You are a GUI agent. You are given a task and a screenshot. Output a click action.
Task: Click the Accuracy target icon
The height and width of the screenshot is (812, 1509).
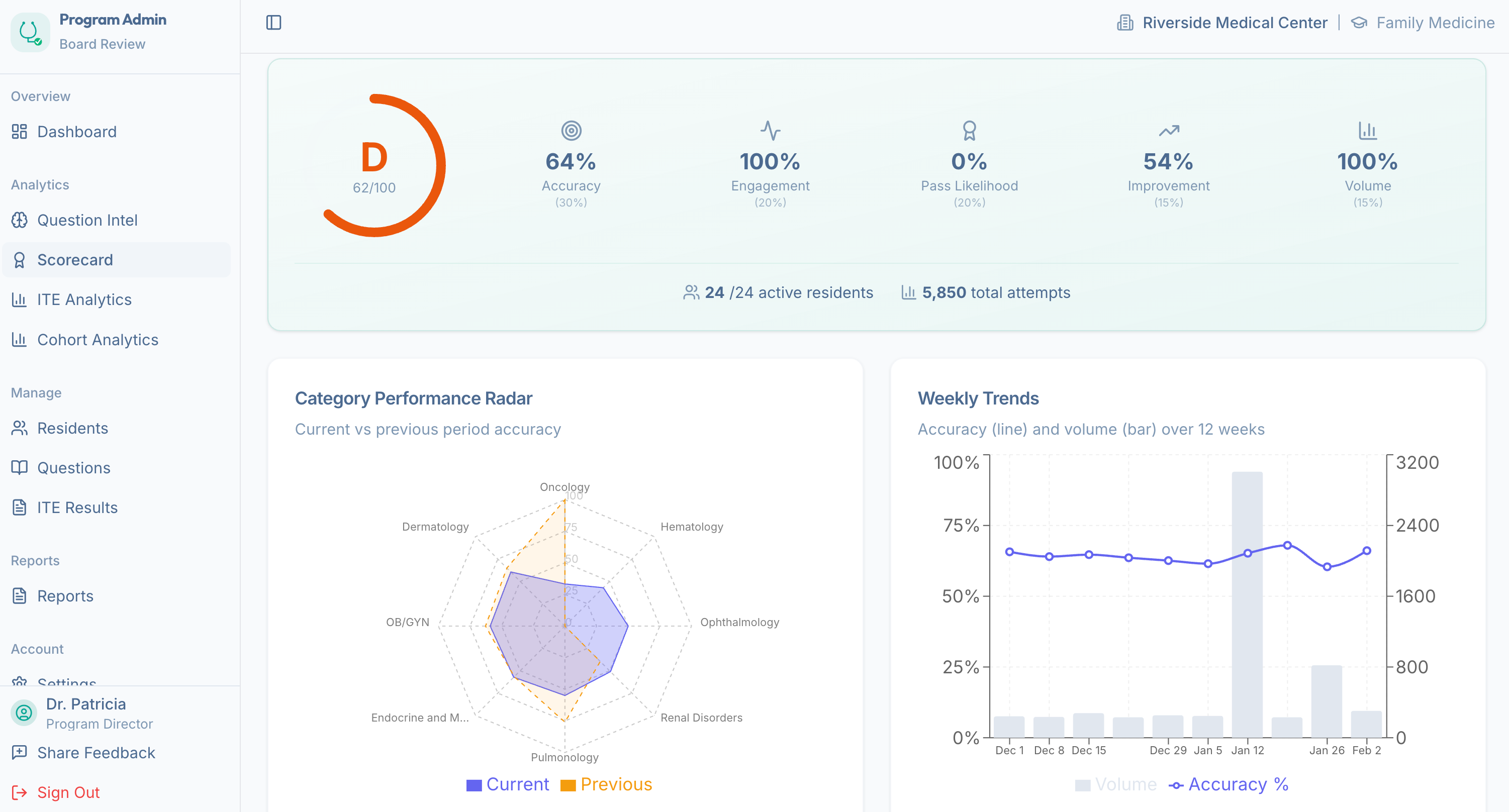pos(571,130)
